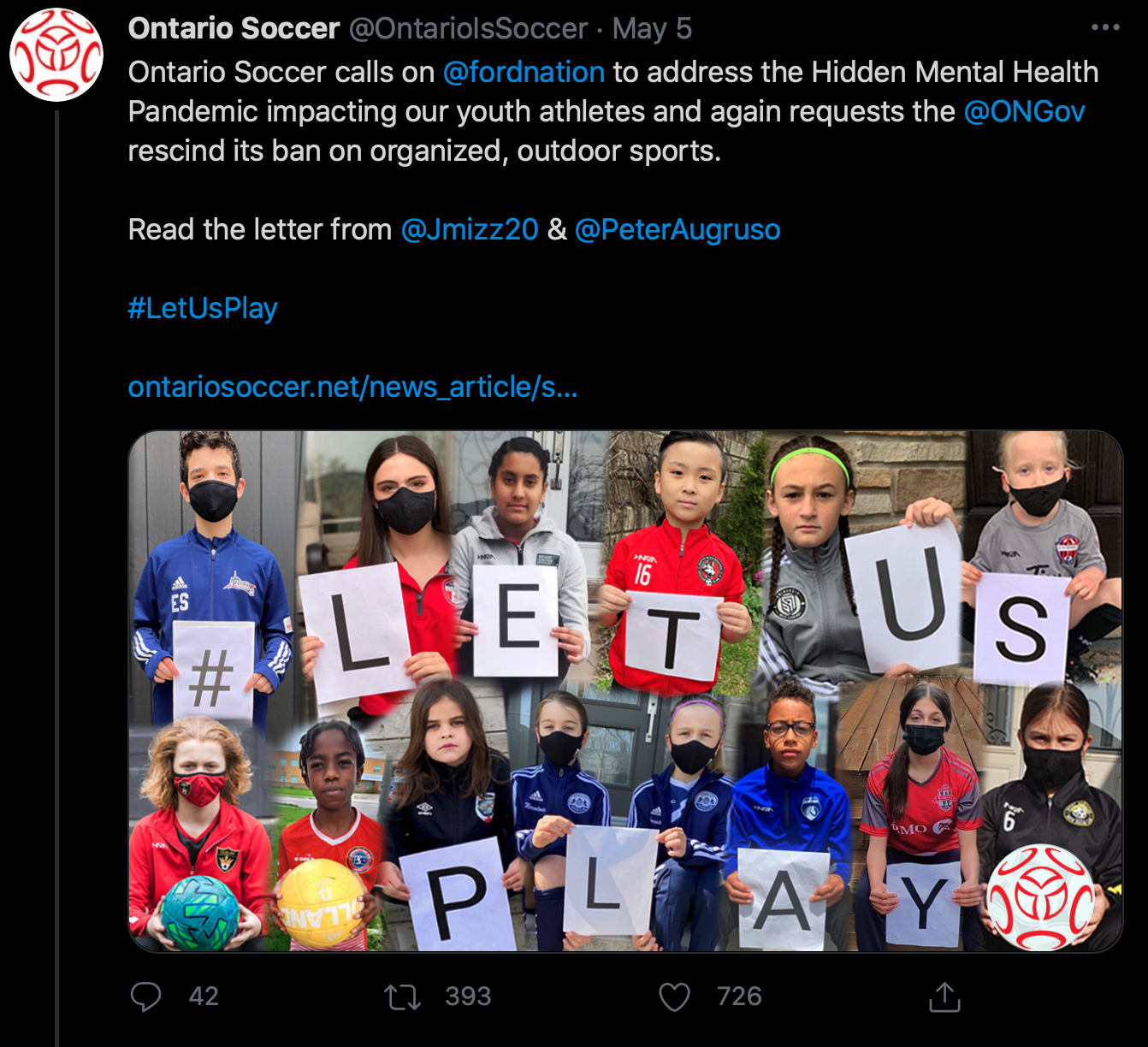Click the @OntarioIsSoccer handle

468,28
